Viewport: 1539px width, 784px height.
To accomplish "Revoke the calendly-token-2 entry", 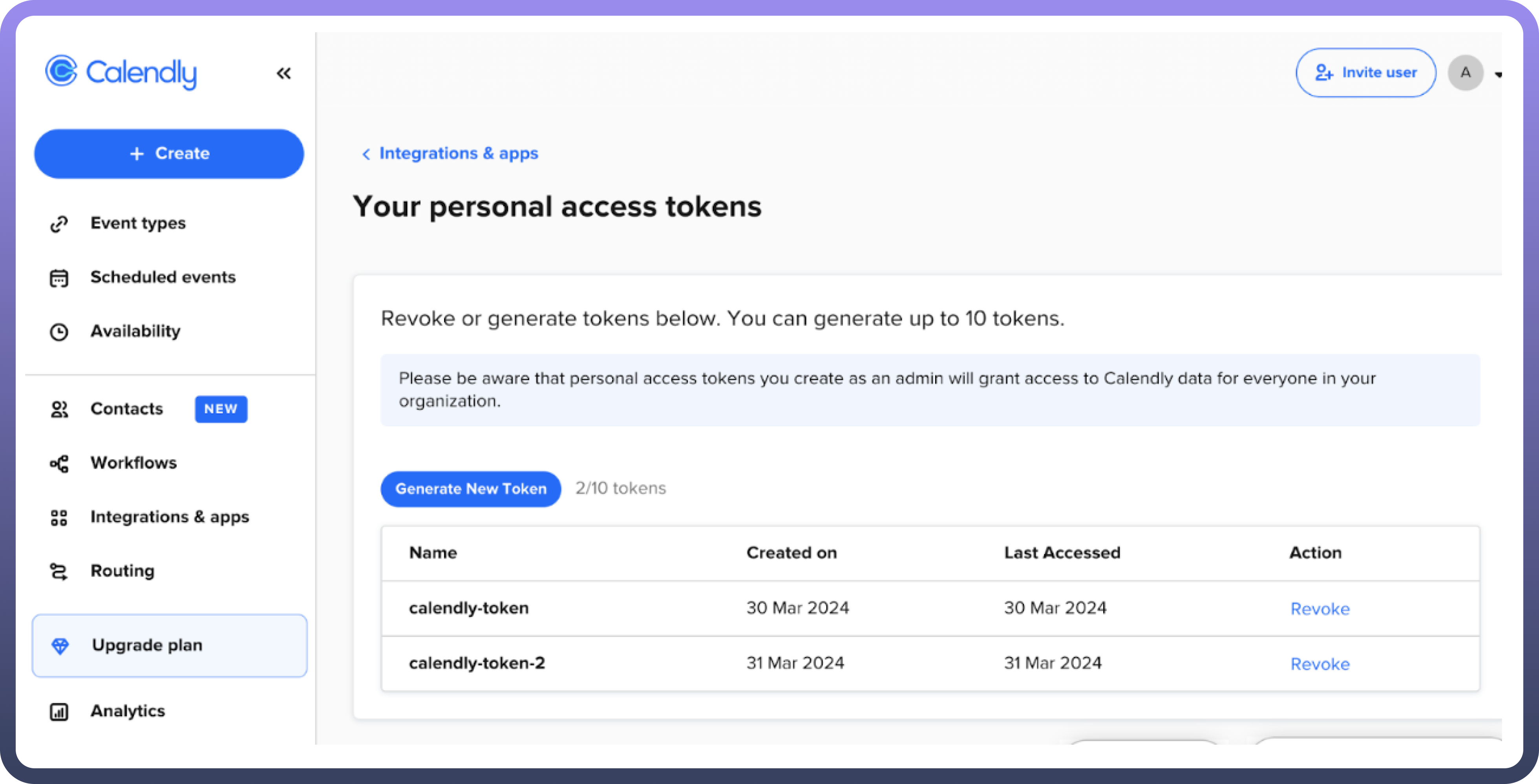I will (1320, 664).
